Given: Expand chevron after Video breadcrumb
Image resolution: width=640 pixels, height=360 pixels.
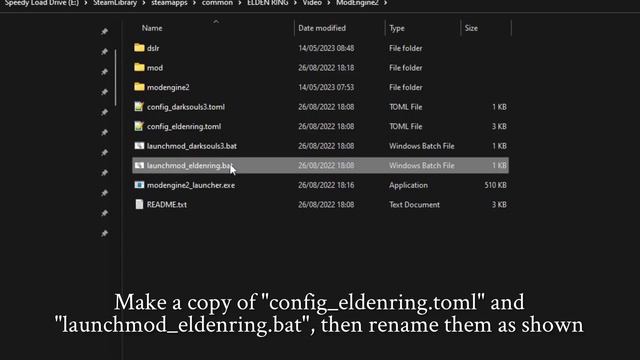Looking at the screenshot, I should tap(329, 3).
